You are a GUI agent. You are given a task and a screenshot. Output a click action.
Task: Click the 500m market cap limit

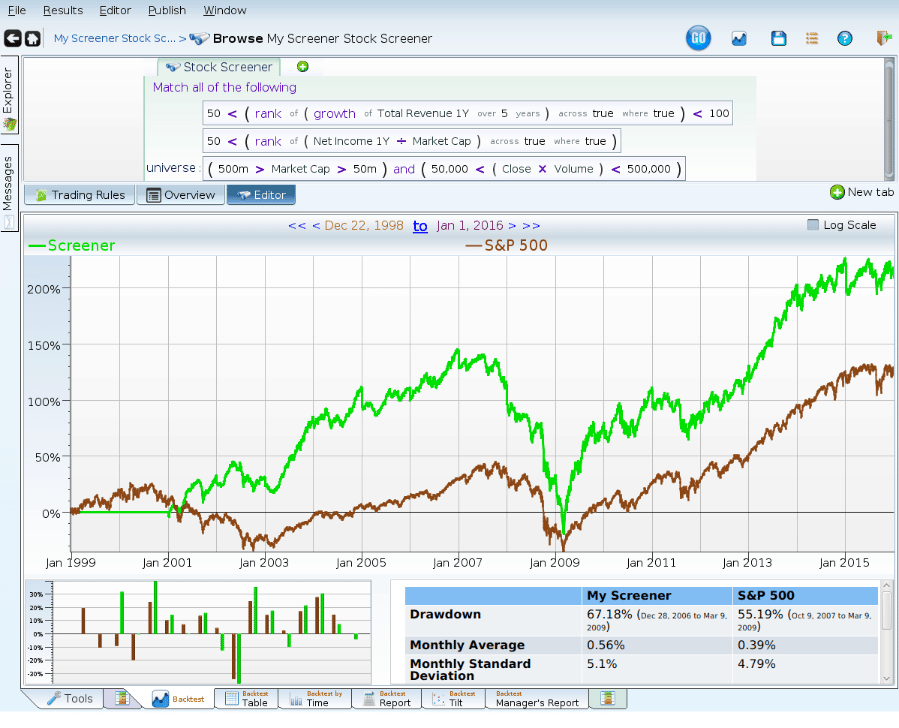coord(233,169)
